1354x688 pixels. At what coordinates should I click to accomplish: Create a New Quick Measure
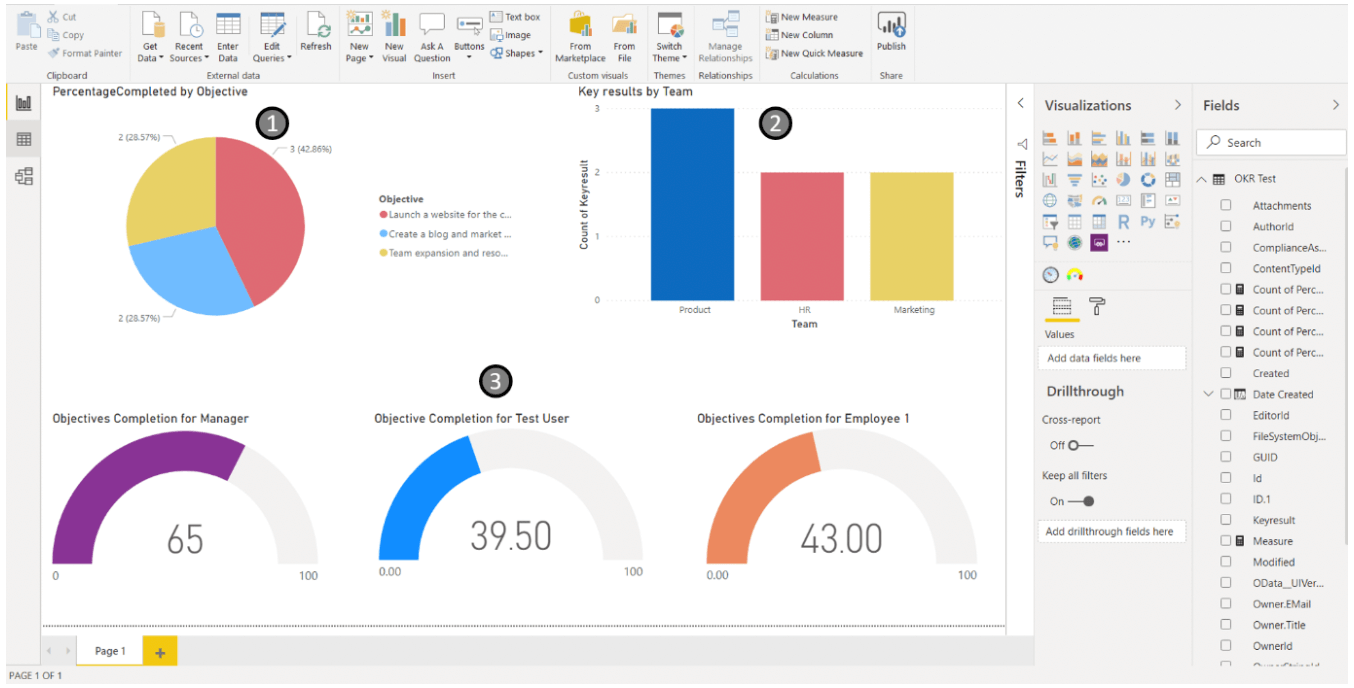pos(814,53)
